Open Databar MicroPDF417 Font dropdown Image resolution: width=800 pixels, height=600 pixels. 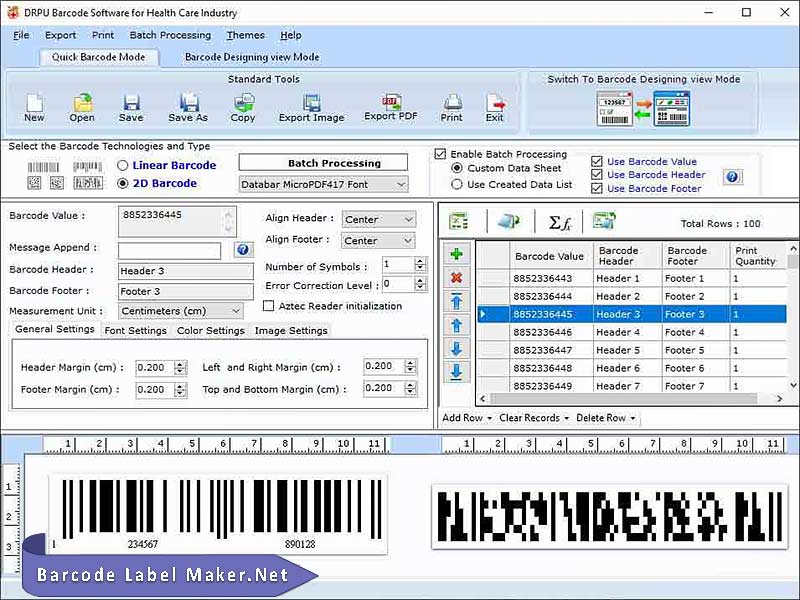point(323,184)
